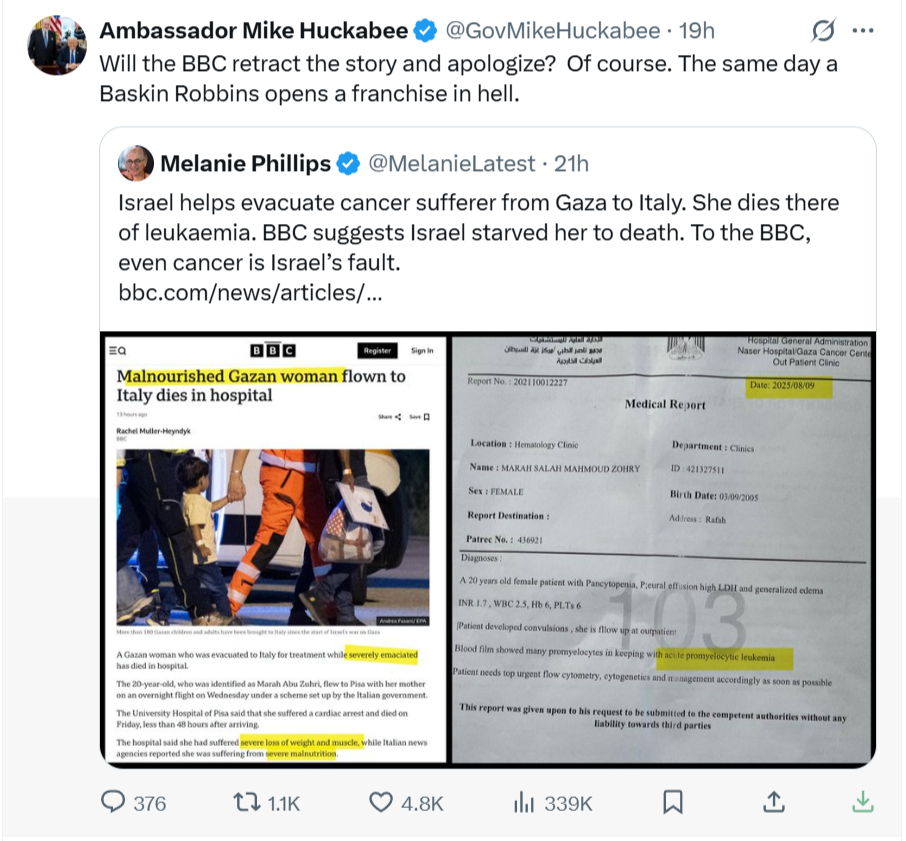Screen dimensions: 906x841
Task: Open the three-dot more options menu
Action: 863,31
